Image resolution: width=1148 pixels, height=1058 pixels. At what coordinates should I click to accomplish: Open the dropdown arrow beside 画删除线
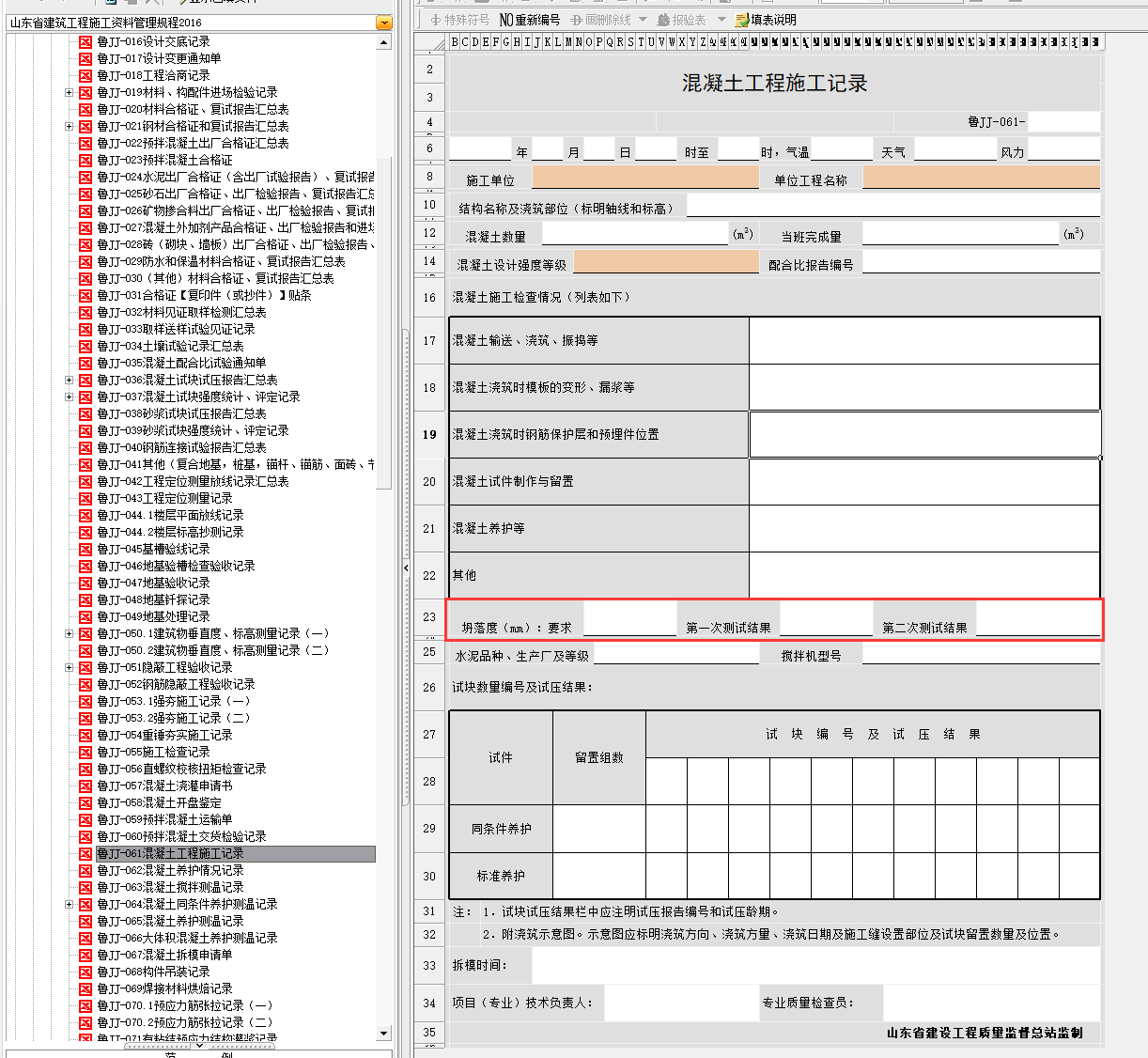pos(643,19)
